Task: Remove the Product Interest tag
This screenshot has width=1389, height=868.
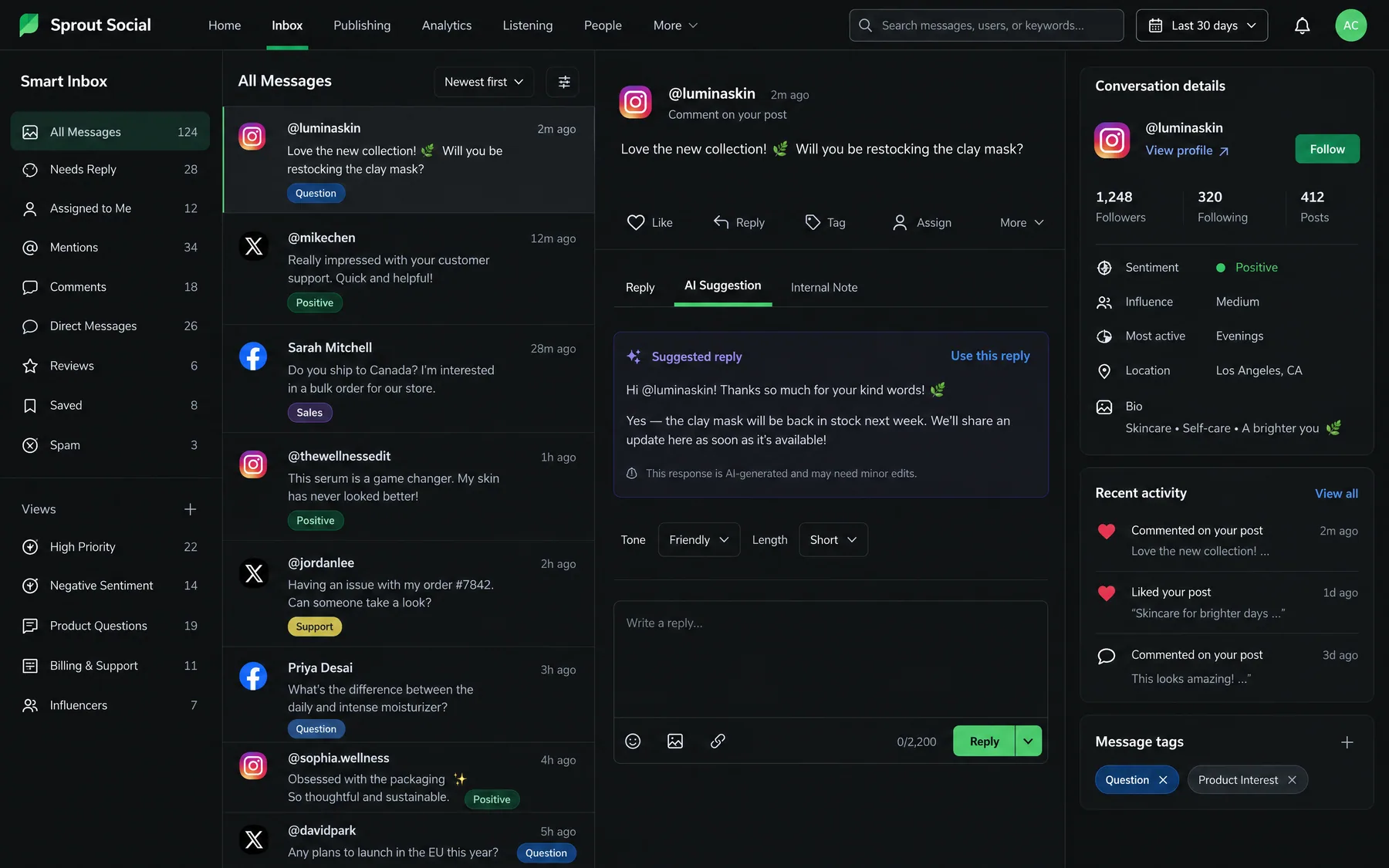Action: [1292, 780]
